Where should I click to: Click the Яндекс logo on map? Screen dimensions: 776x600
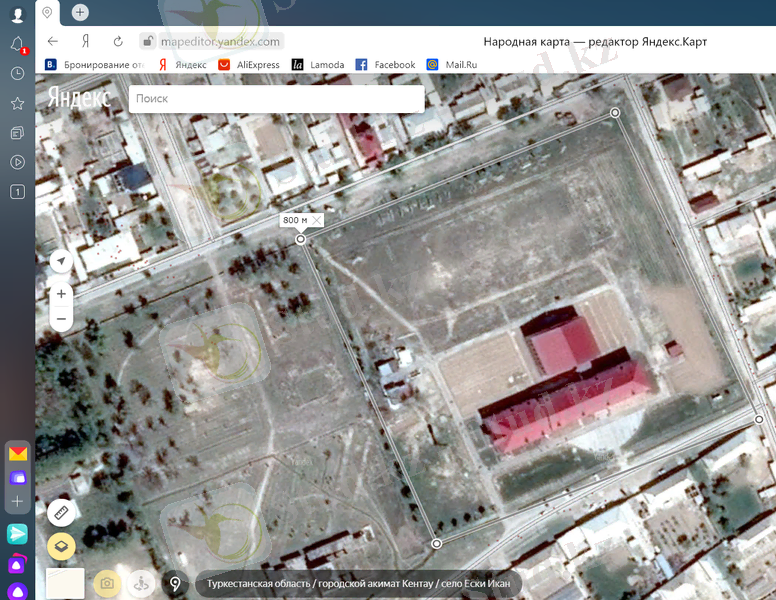tap(79, 98)
